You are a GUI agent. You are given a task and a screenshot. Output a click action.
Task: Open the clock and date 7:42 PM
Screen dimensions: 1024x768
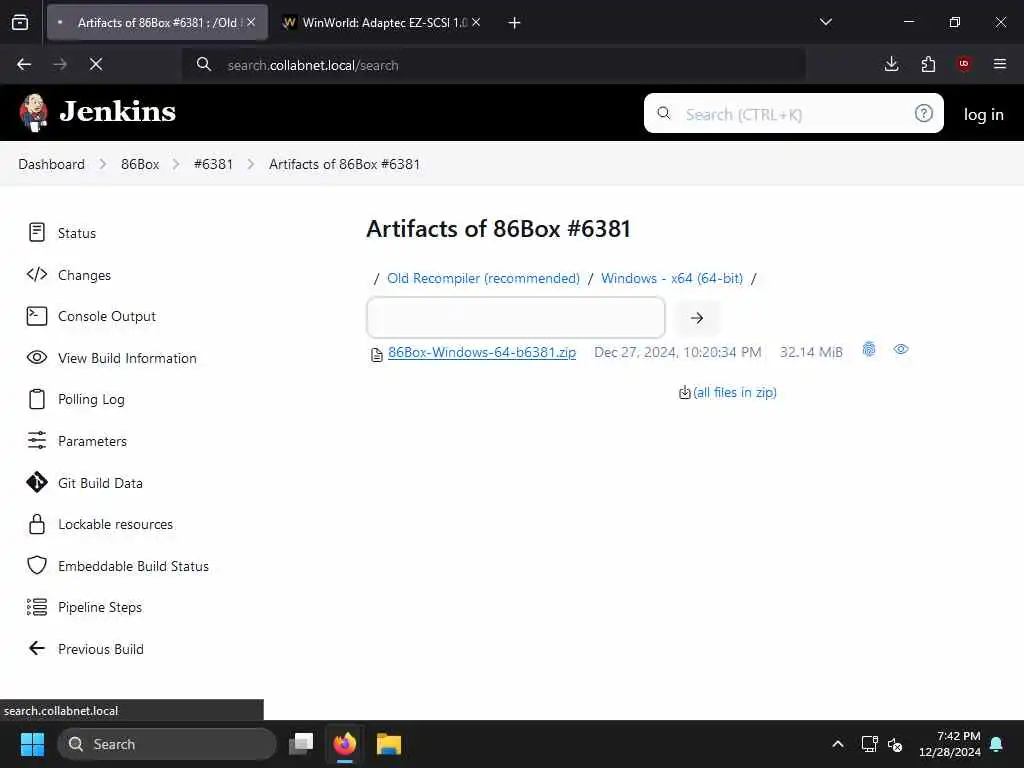coord(950,744)
